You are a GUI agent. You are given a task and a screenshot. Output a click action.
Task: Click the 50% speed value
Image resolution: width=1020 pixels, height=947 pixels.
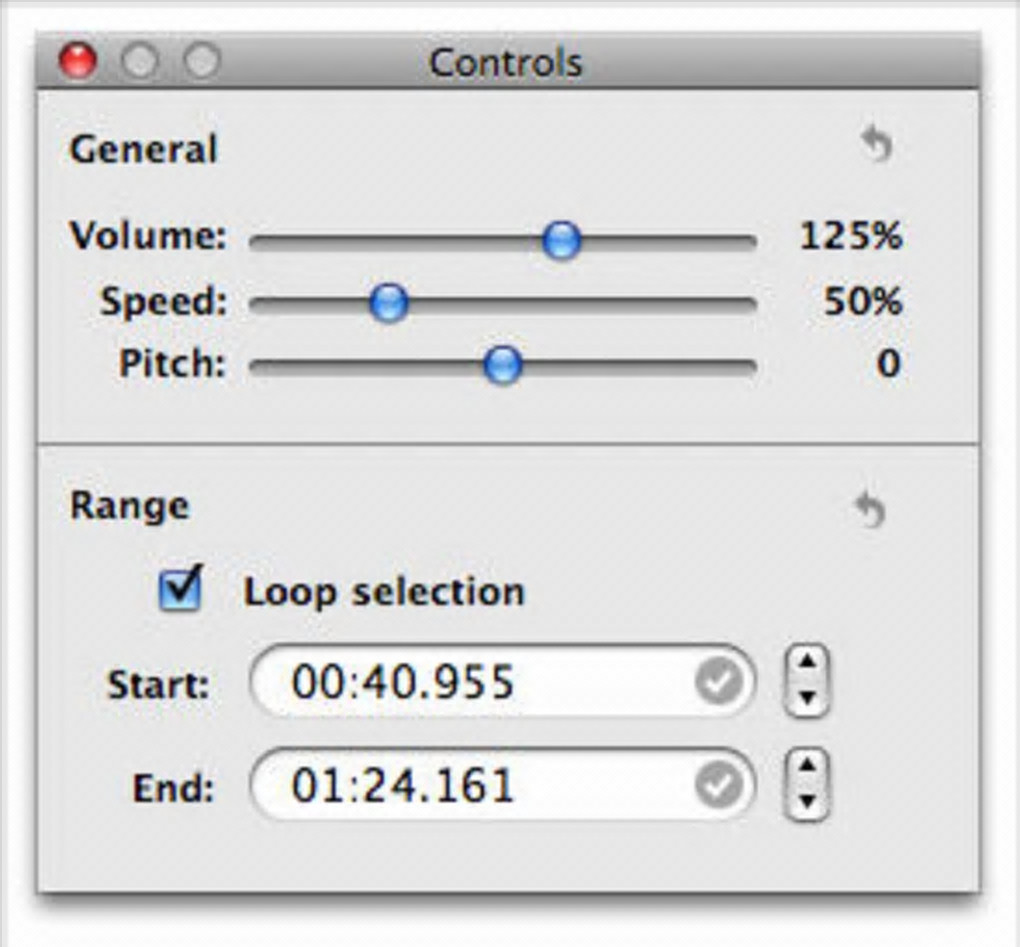pyautogui.click(x=862, y=301)
